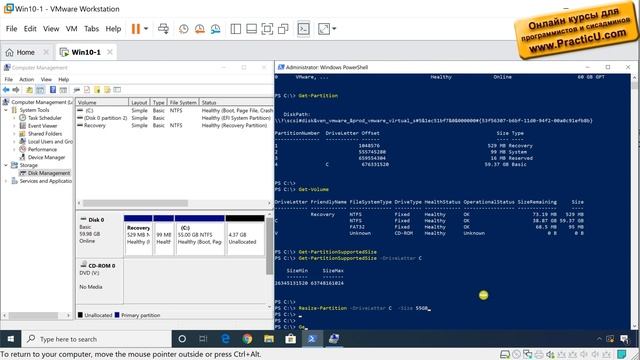
Task: Collapse the Storage tree node
Action: 6,165
